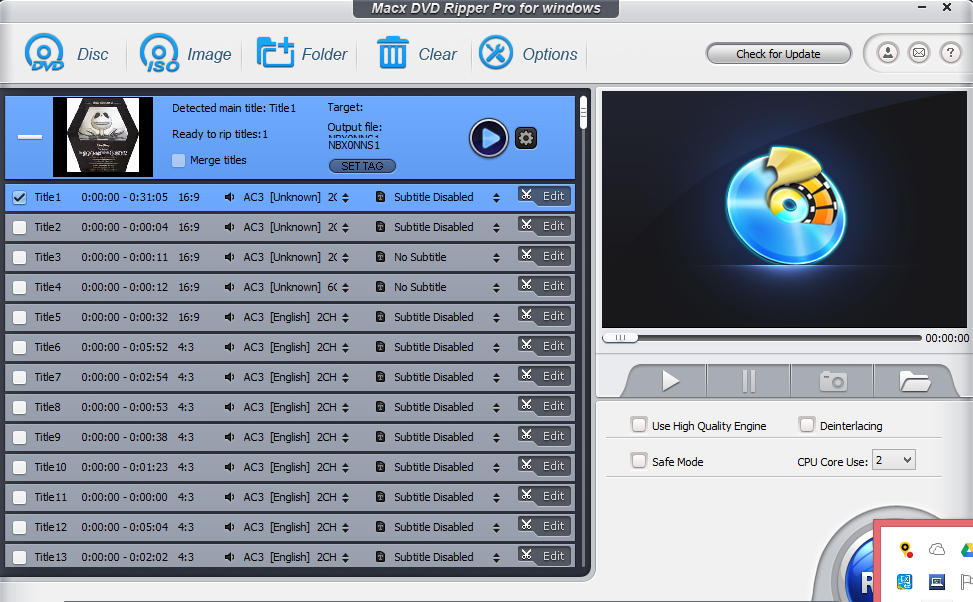This screenshot has height=602, width=973.
Task: Open subtitle selector for Title3
Action: coord(496,257)
